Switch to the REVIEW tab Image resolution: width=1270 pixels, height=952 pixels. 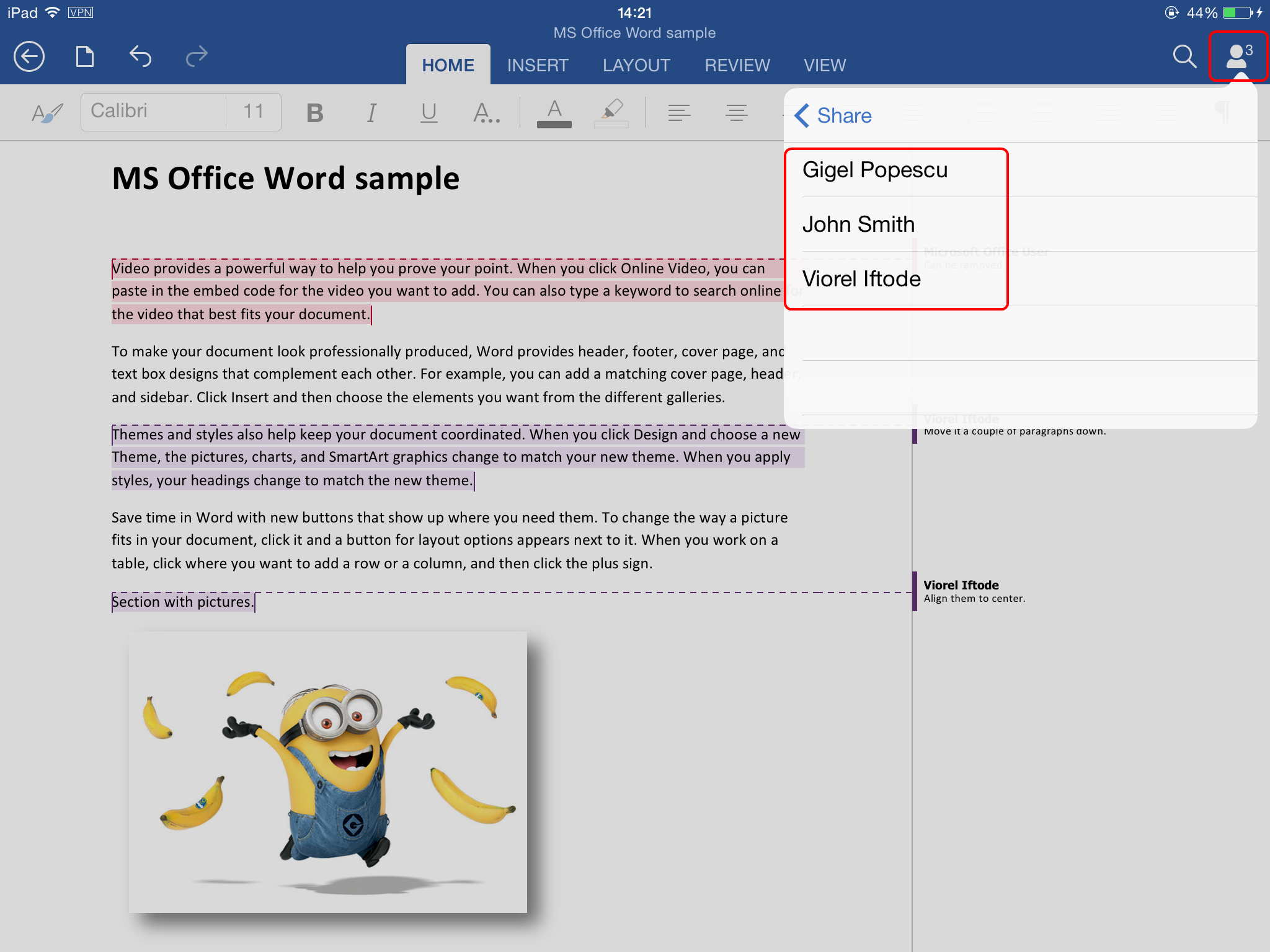(x=737, y=65)
